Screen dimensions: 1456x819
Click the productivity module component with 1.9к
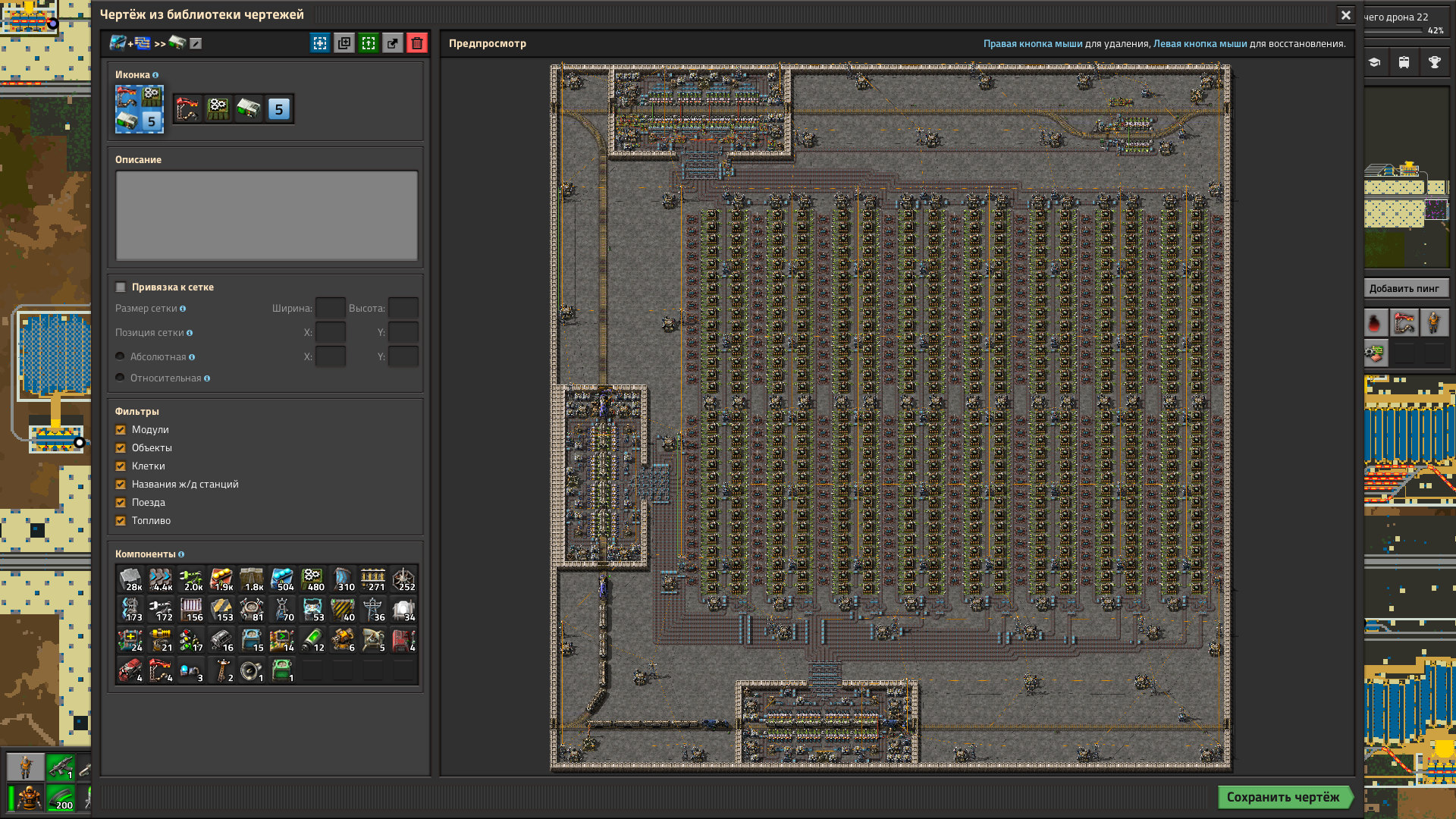coord(221,579)
